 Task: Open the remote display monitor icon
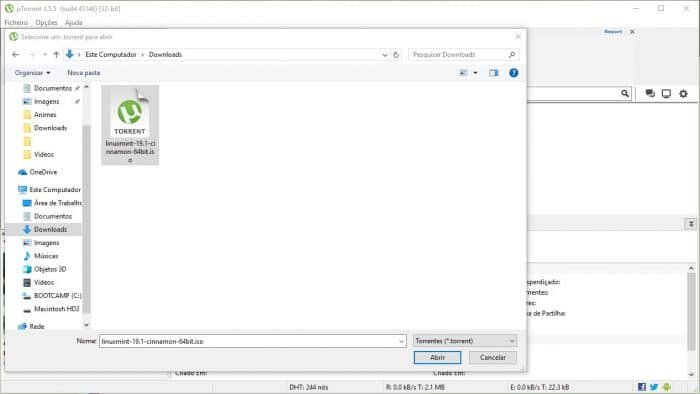[667, 94]
